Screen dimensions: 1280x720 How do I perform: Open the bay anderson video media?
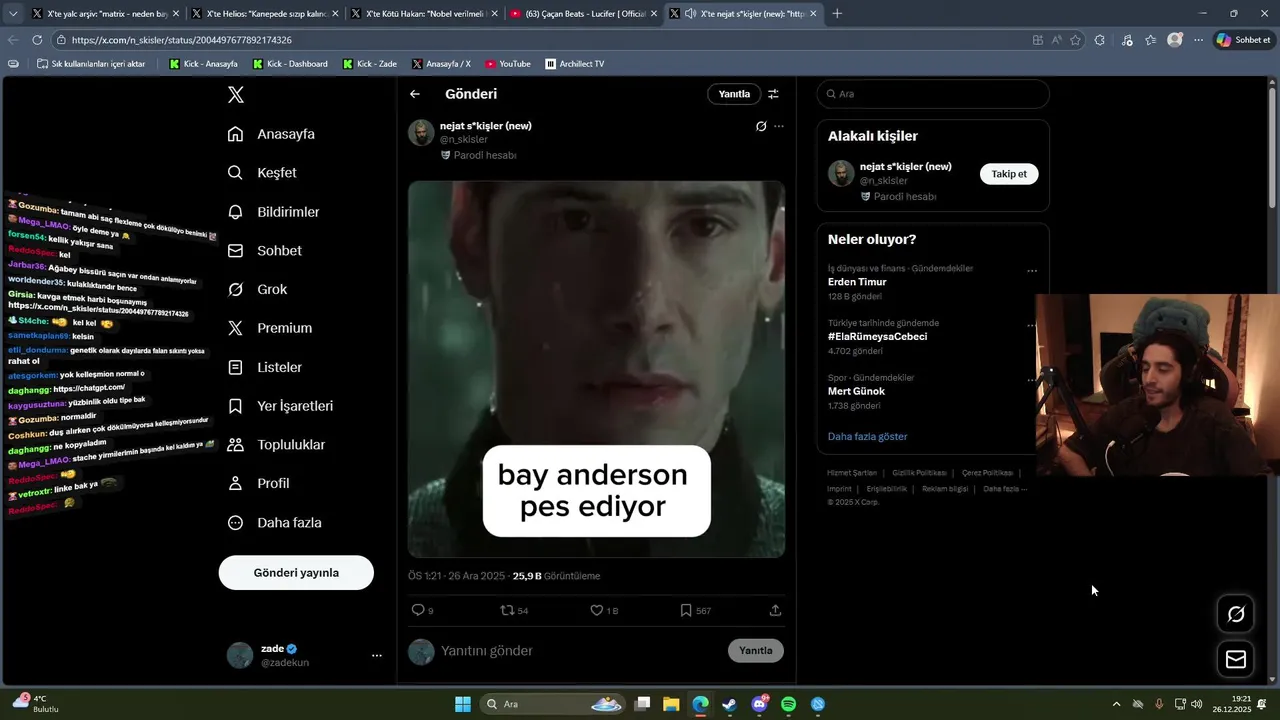click(596, 369)
